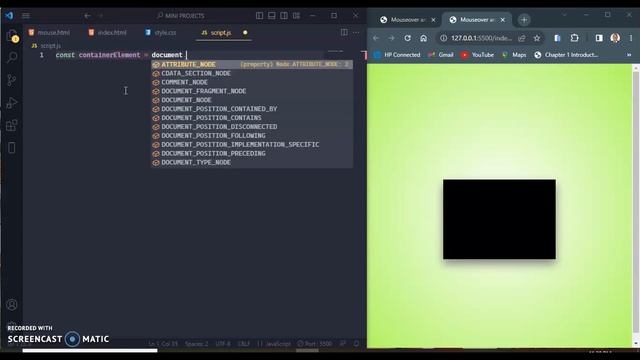The image size is (640, 360).
Task: Switch to the style.css editor tab
Action: pos(161,33)
